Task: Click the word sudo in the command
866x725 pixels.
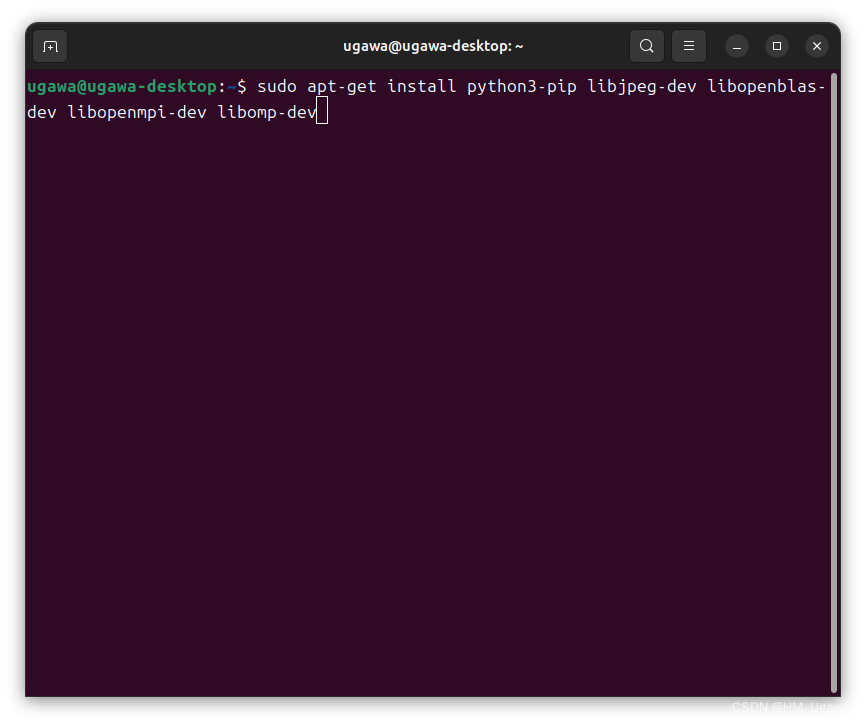Action: 277,87
